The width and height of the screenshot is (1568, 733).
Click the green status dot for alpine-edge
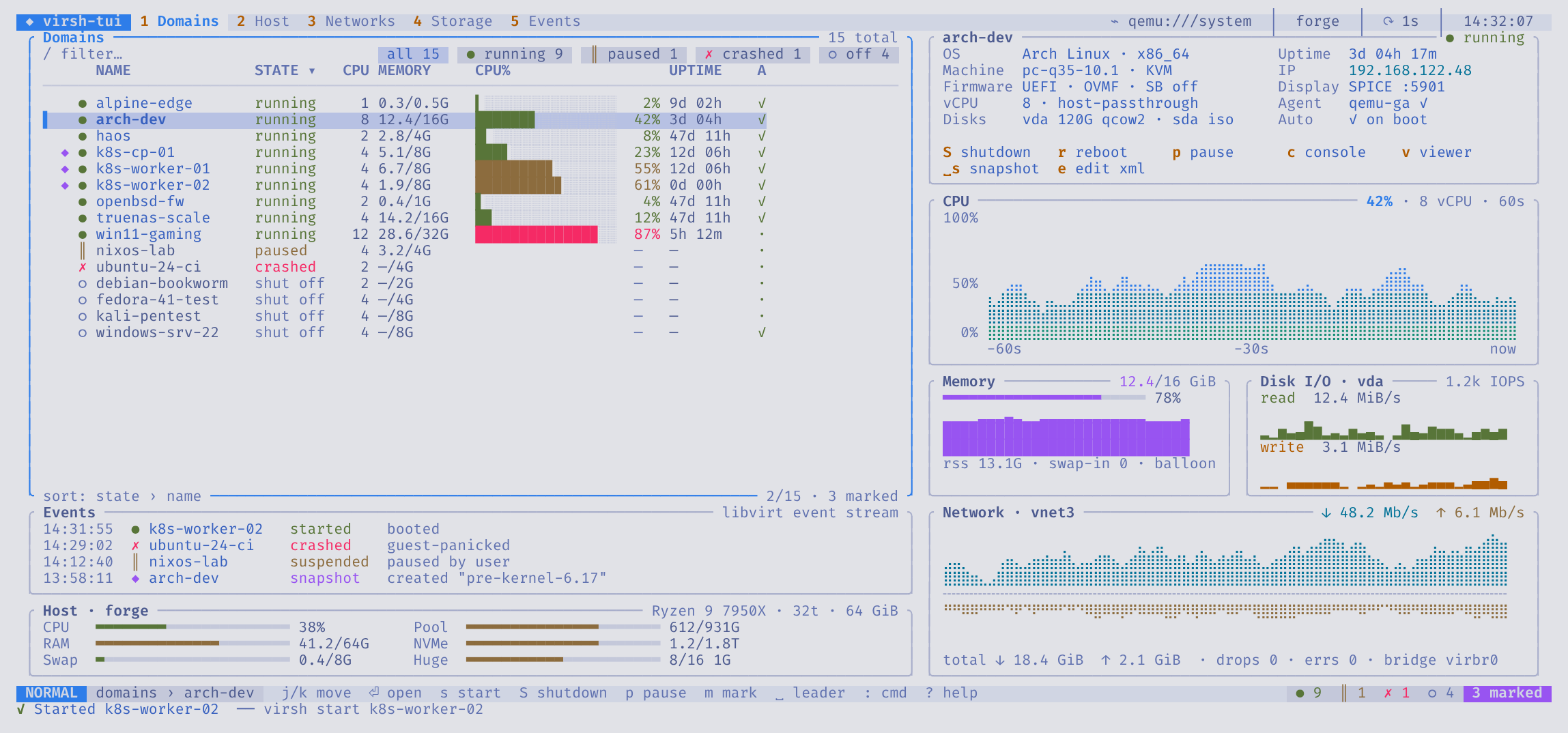[83, 103]
